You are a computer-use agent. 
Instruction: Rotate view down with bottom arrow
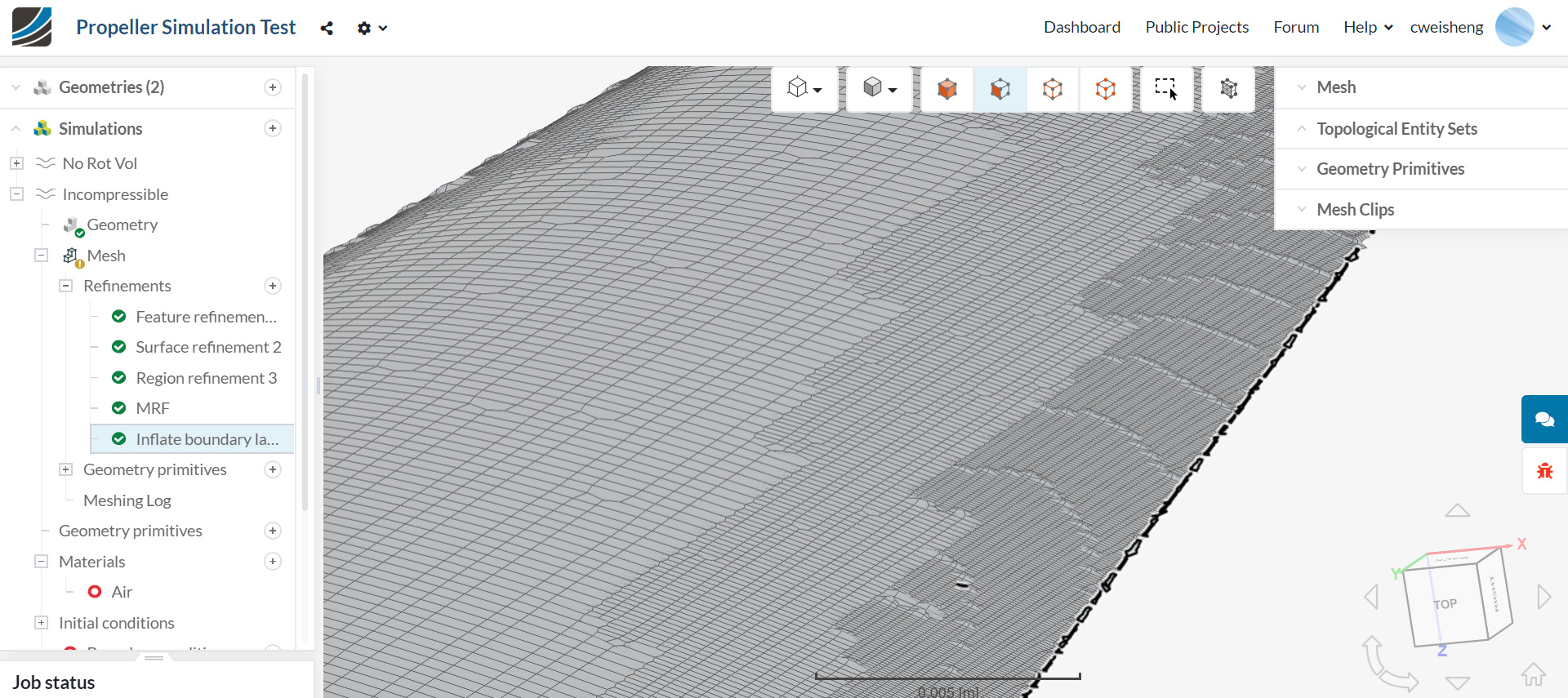click(1458, 683)
